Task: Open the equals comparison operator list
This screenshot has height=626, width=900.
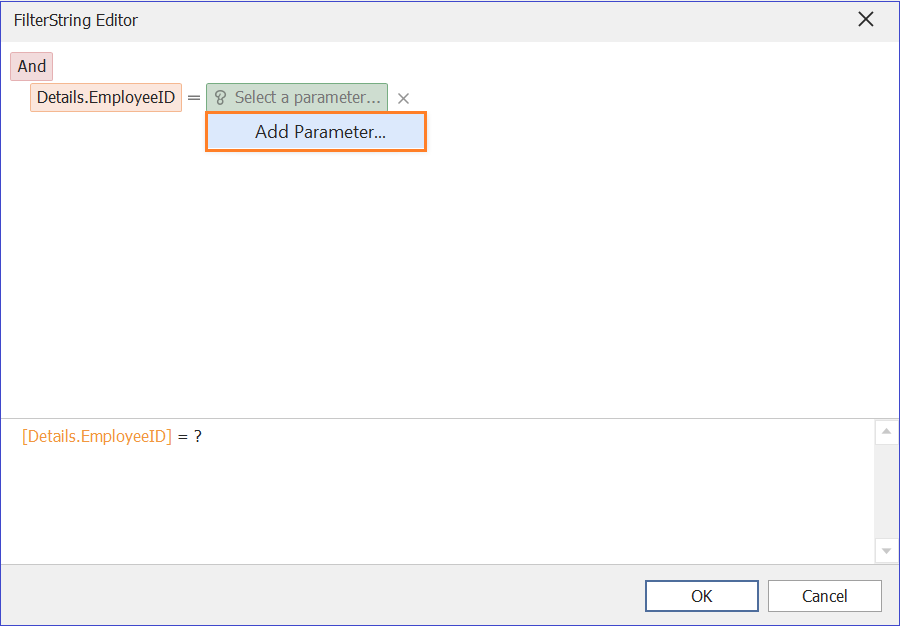Action: pyautogui.click(x=194, y=98)
